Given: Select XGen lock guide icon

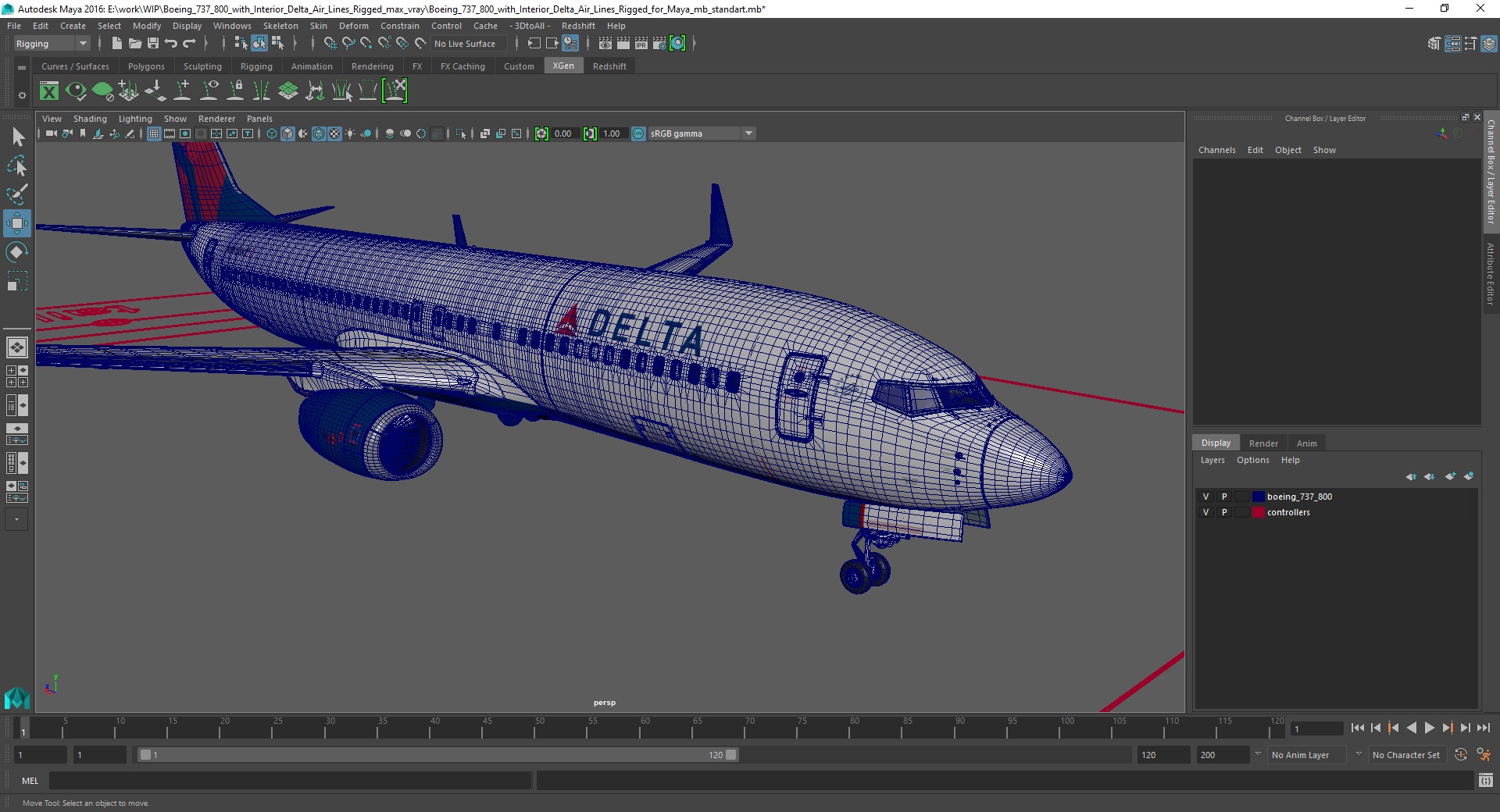Looking at the screenshot, I should pyautogui.click(x=235, y=91).
